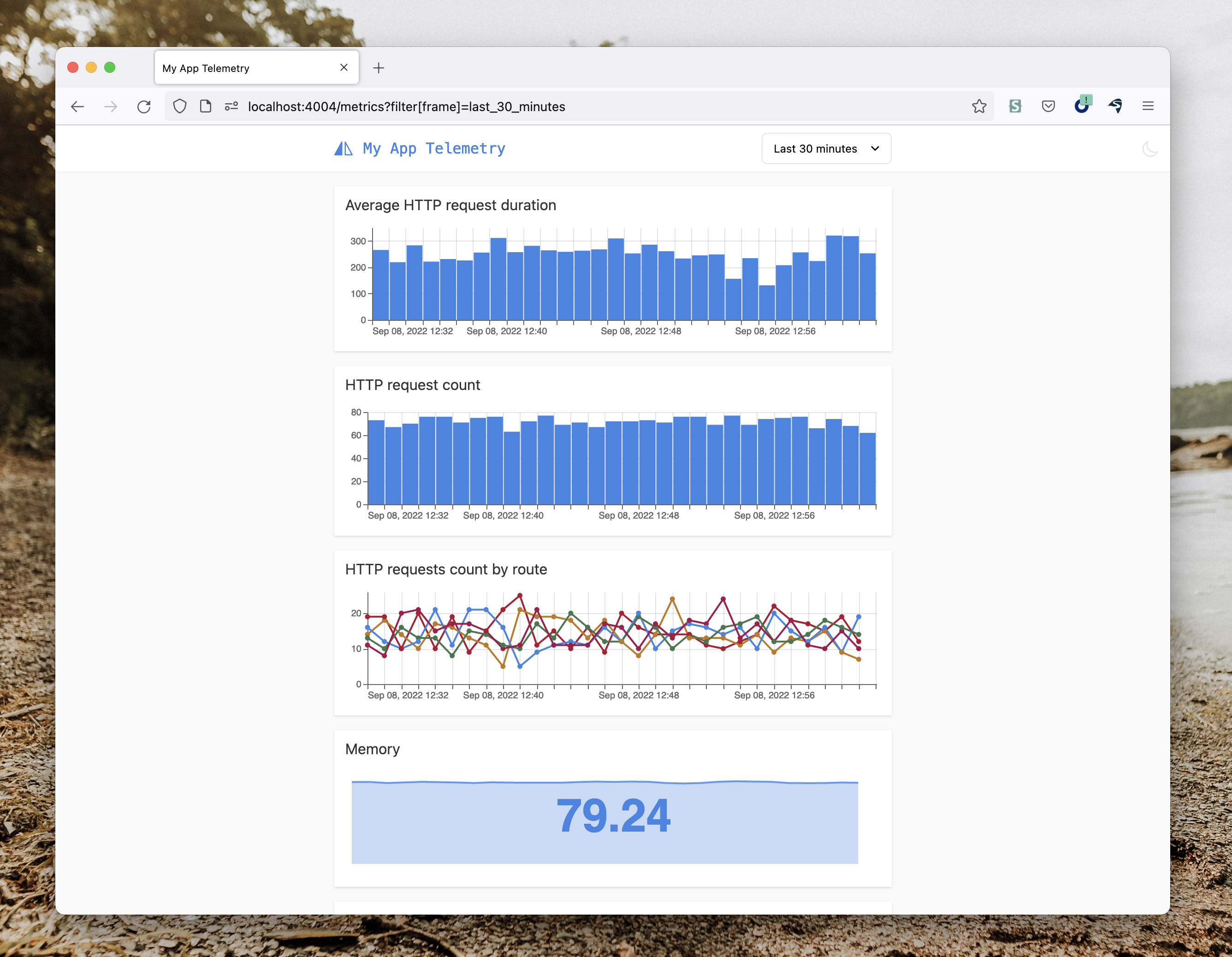Viewport: 1232px width, 957px height.
Task: Click the page reload icon
Action: pyautogui.click(x=144, y=106)
